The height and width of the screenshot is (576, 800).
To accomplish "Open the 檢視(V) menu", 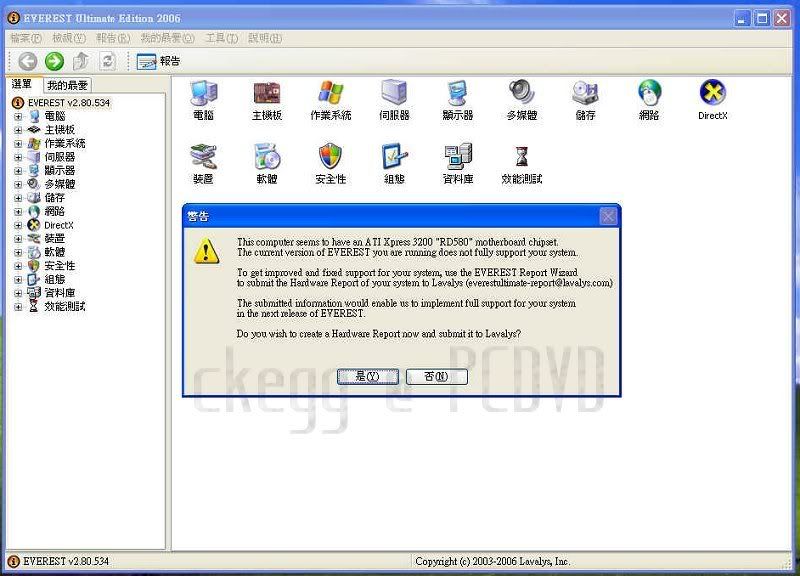I will point(69,38).
